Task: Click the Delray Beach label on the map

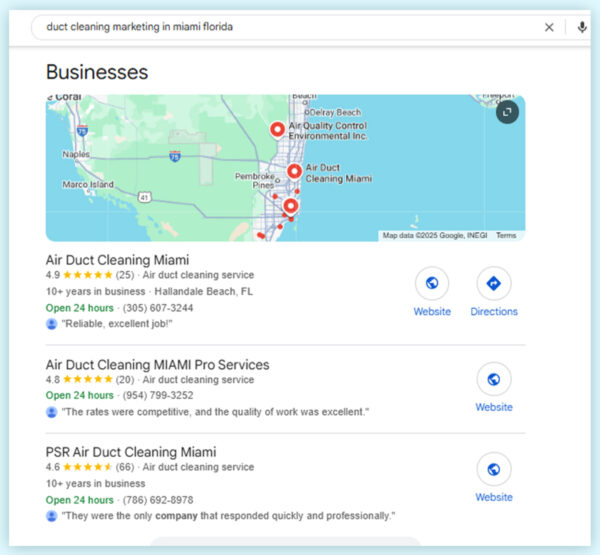Action: pyautogui.click(x=335, y=113)
